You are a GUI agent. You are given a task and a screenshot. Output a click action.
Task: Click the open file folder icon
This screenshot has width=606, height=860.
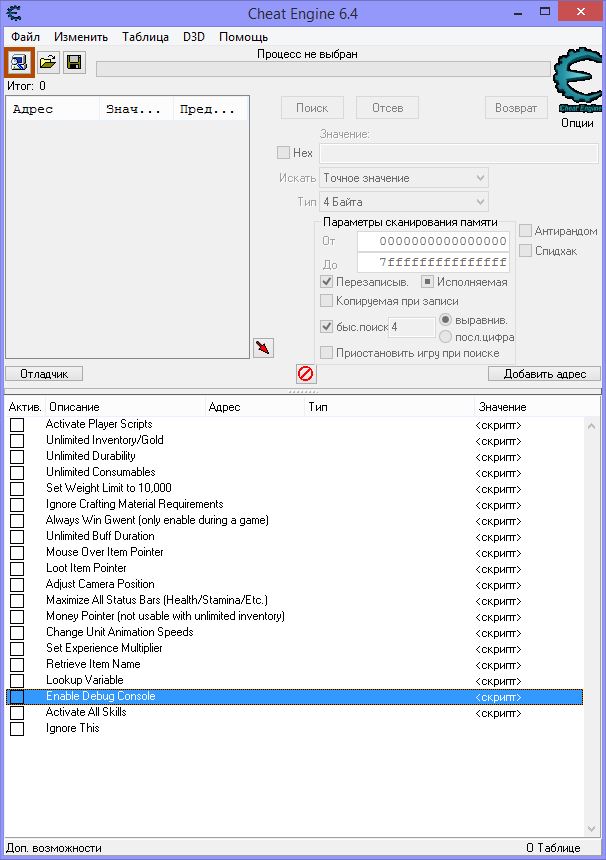48,62
